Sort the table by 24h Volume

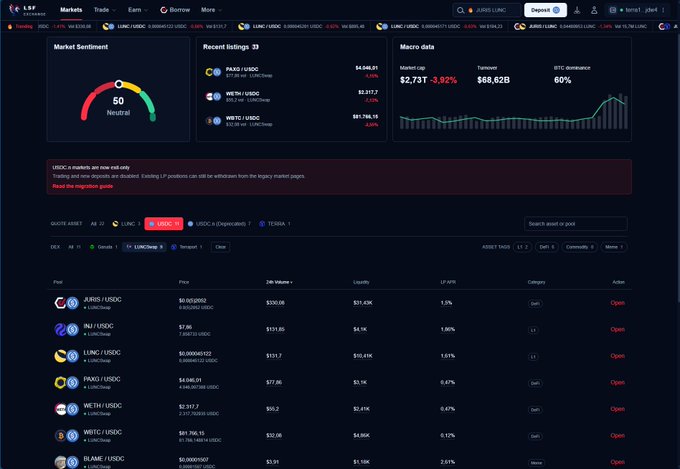pyautogui.click(x=279, y=282)
